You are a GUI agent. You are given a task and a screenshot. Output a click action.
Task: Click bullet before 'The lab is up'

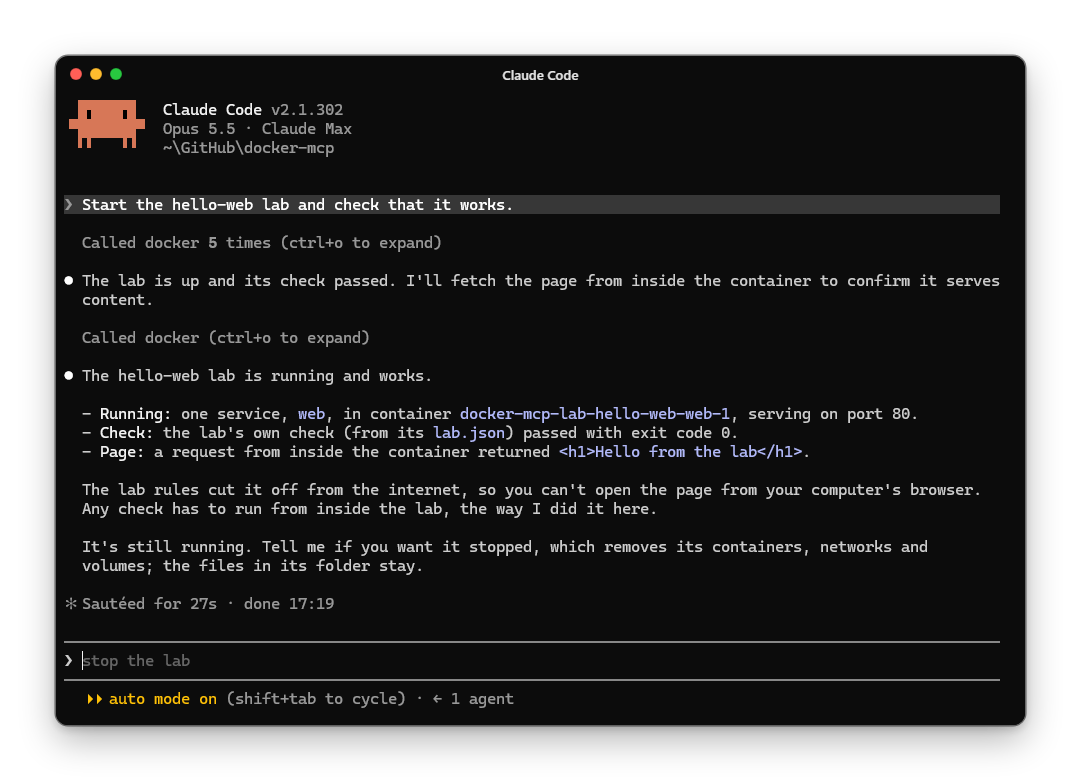(69, 281)
